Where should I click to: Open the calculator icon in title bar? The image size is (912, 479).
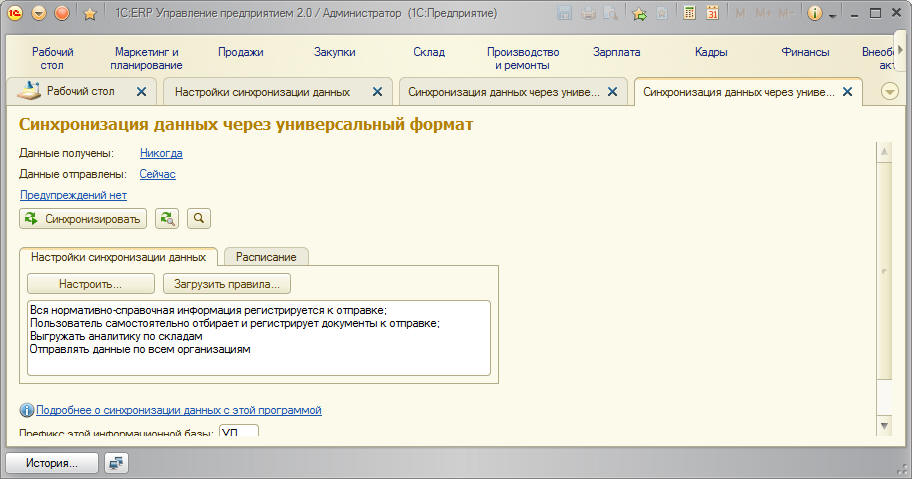pyautogui.click(x=690, y=14)
